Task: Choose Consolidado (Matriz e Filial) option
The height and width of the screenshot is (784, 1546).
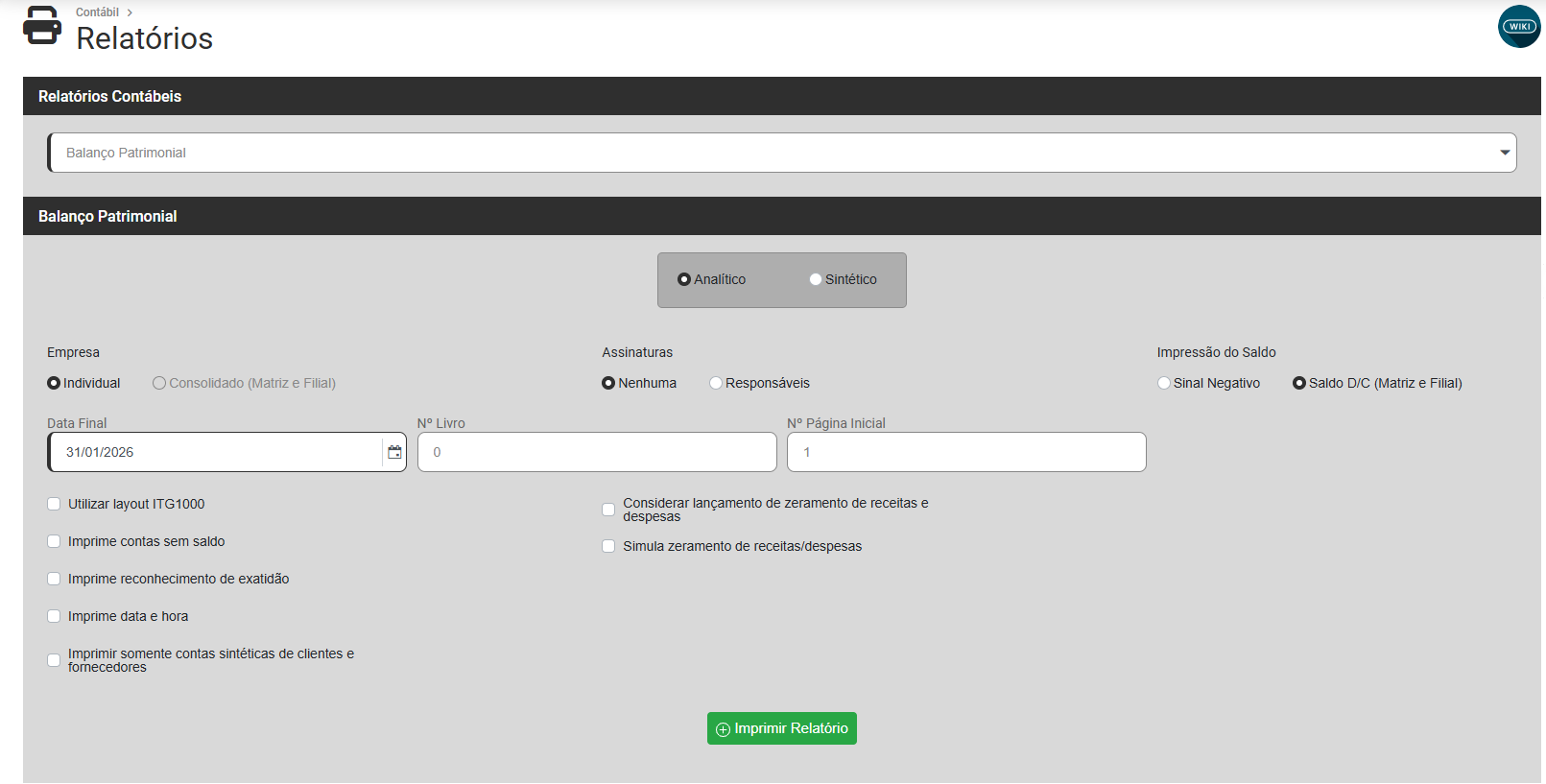Action: click(159, 383)
